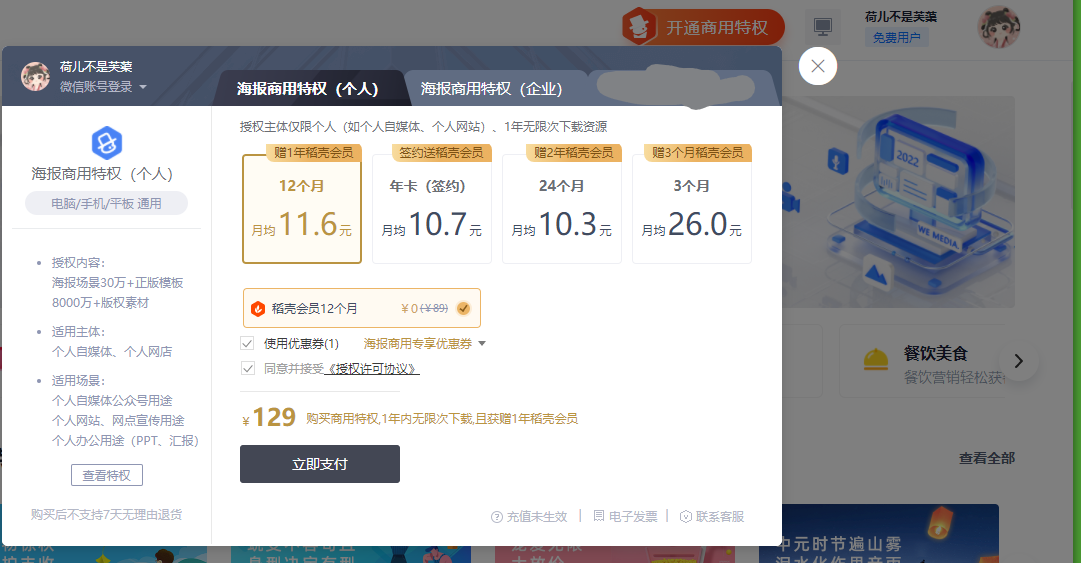The width and height of the screenshot is (1081, 563).
Task: Click 赠2年稻壳会员 tag
Action: tap(574, 152)
